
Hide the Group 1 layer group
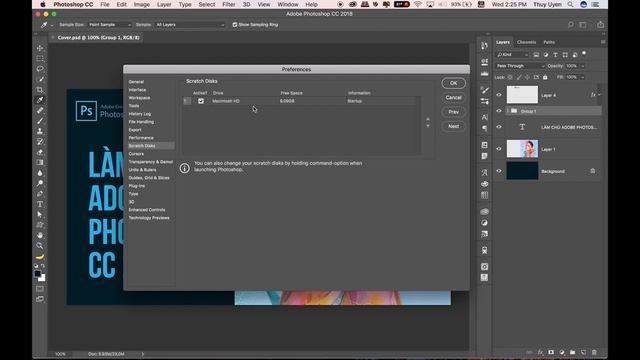pyautogui.click(x=499, y=111)
